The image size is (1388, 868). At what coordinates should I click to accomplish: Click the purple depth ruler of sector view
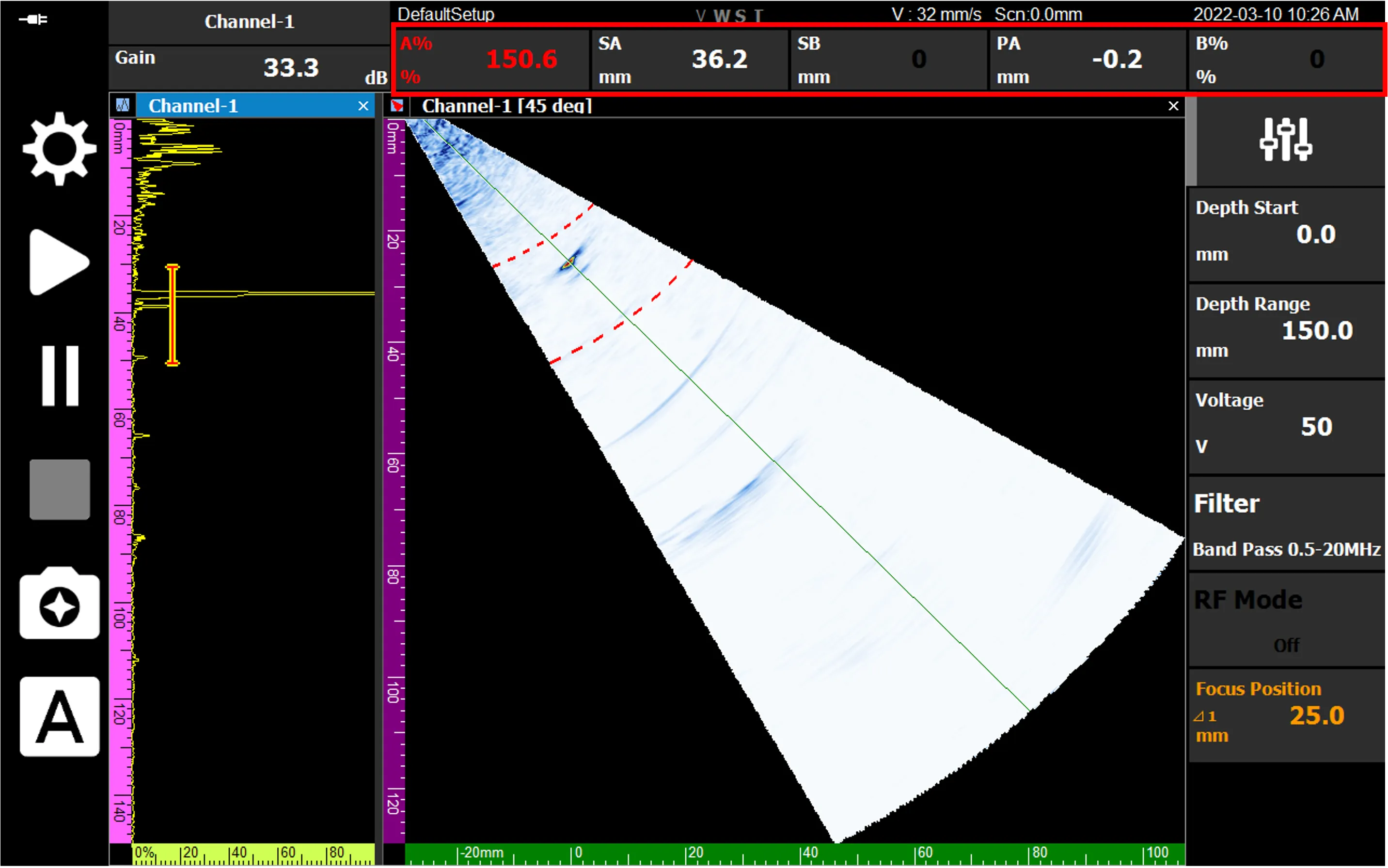coord(394,481)
